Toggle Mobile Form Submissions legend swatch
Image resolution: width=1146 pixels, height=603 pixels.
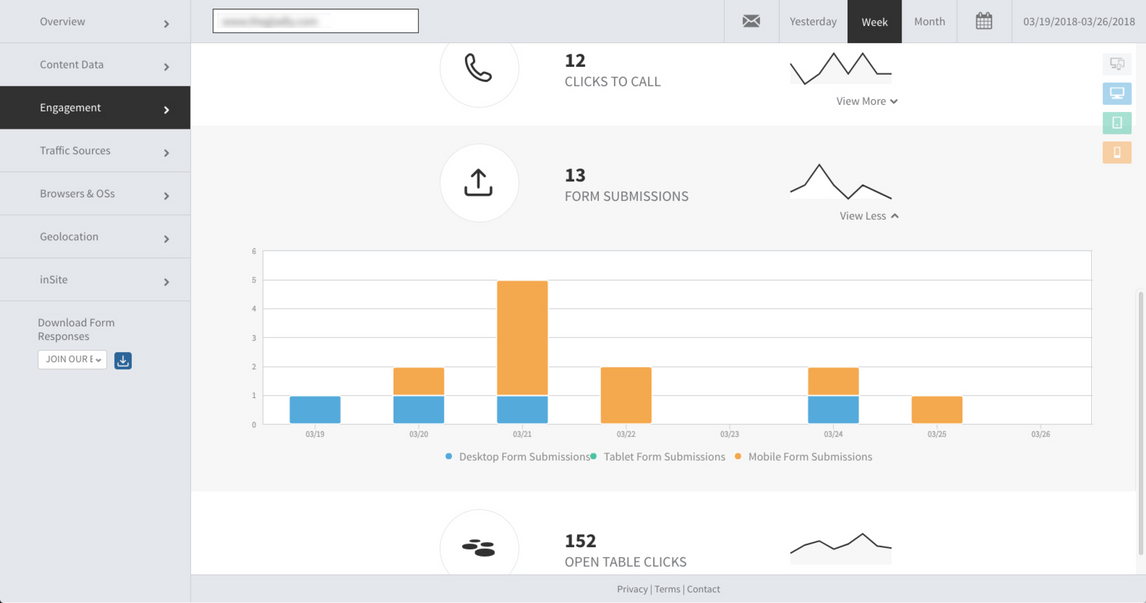pyautogui.click(x=738, y=457)
